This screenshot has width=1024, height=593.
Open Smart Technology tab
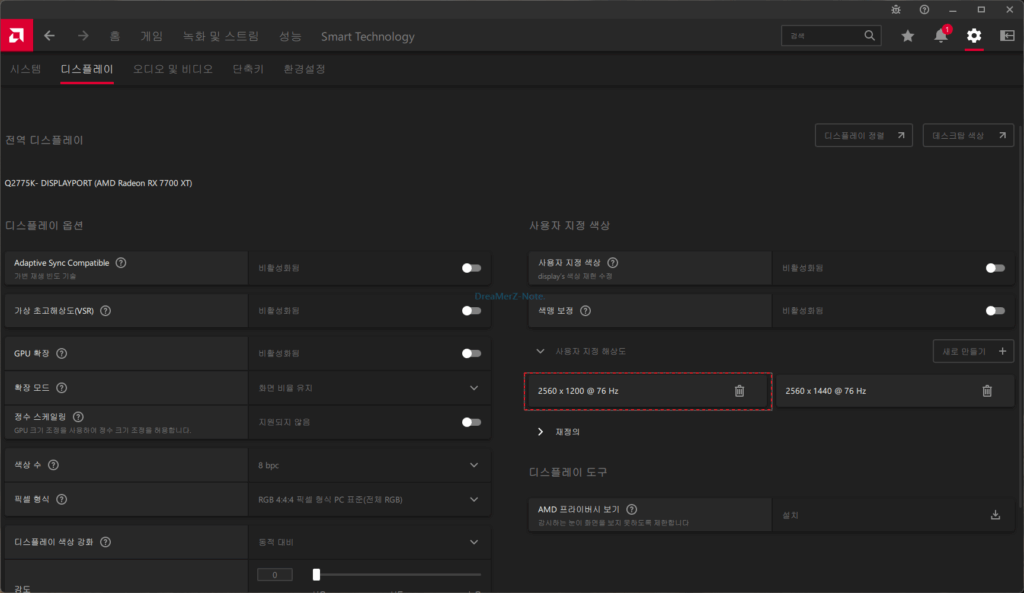point(368,37)
